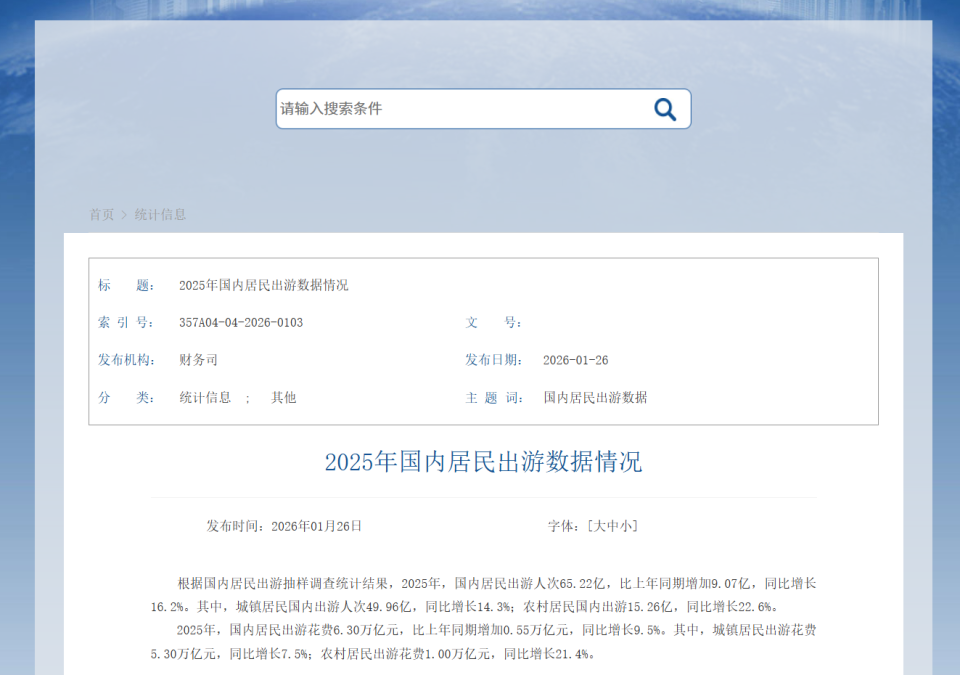The height and width of the screenshot is (675, 960).
Task: Click 其他 in the 分类 row
Action: tap(284, 397)
